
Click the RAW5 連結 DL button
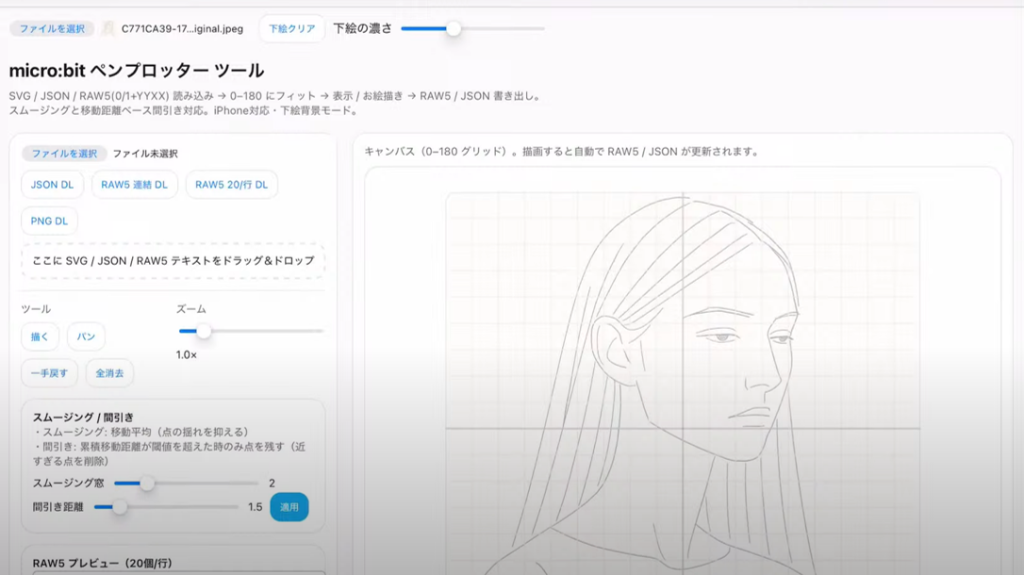135,185
